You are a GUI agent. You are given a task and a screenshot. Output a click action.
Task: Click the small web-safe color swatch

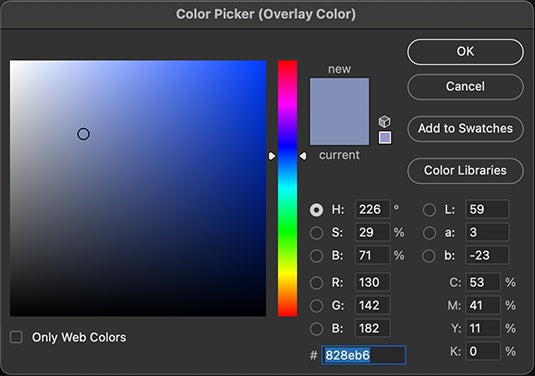point(385,138)
